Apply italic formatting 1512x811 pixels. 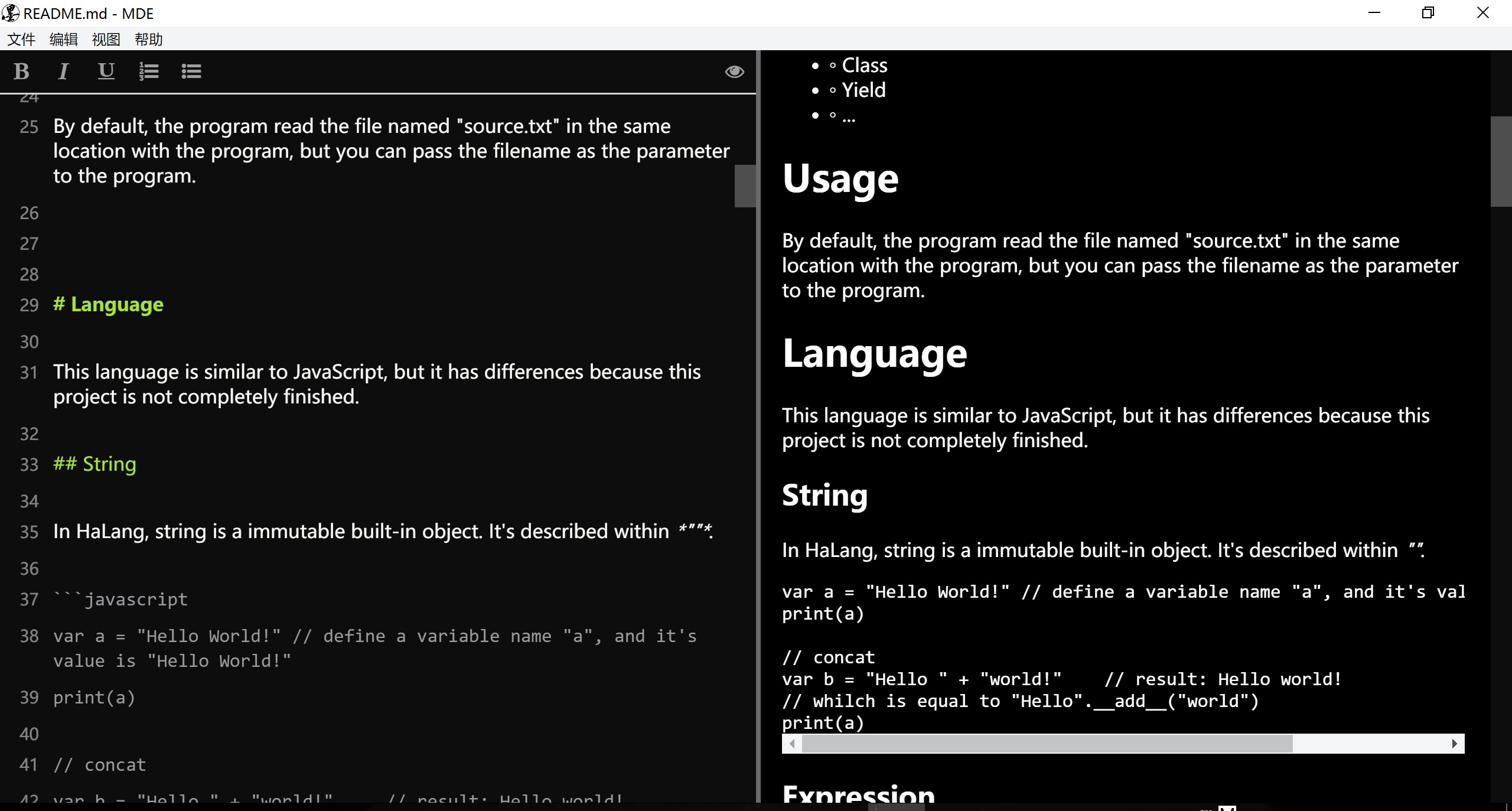[63, 71]
